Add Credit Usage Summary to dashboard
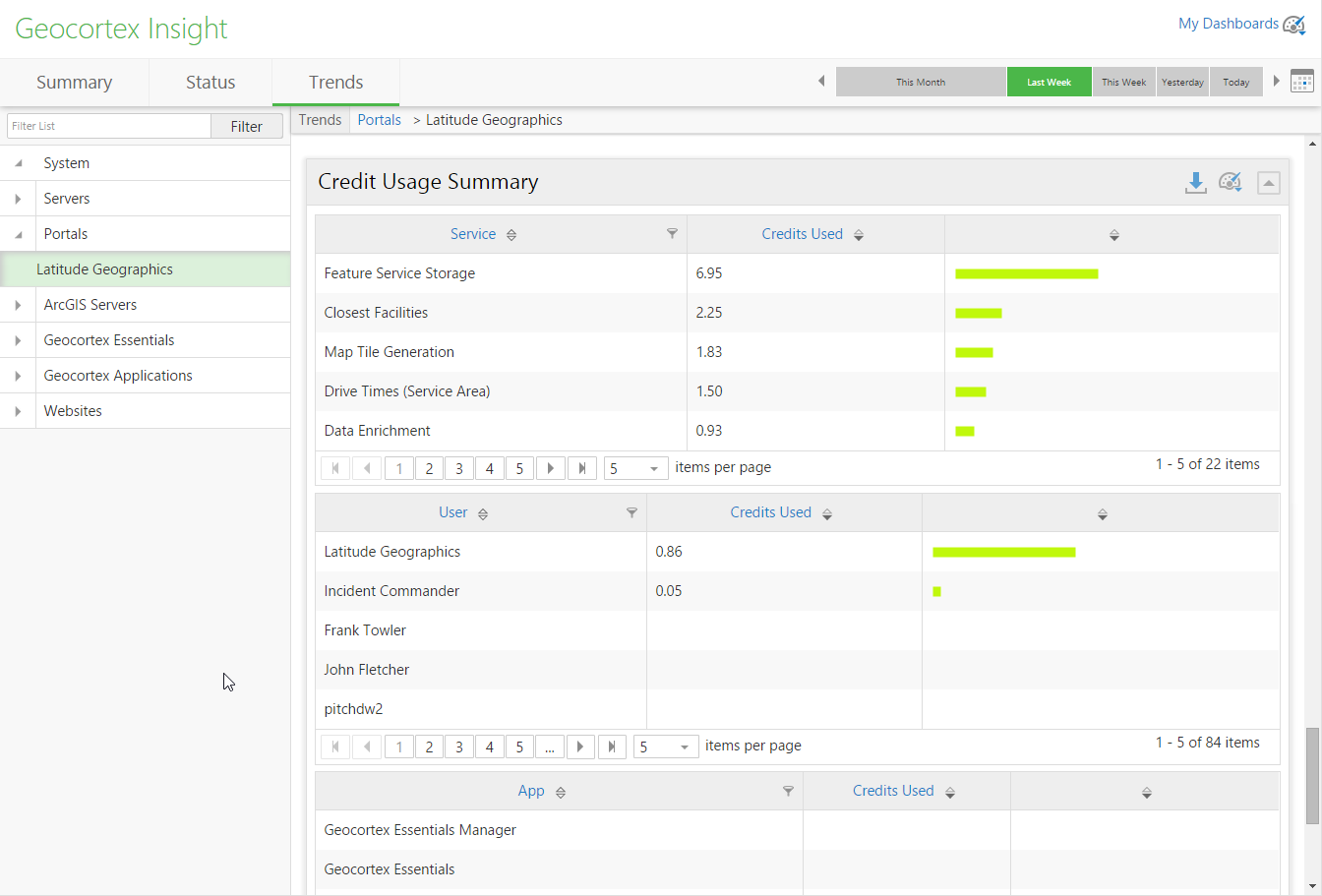The width and height of the screenshot is (1322, 896). (x=1230, y=182)
